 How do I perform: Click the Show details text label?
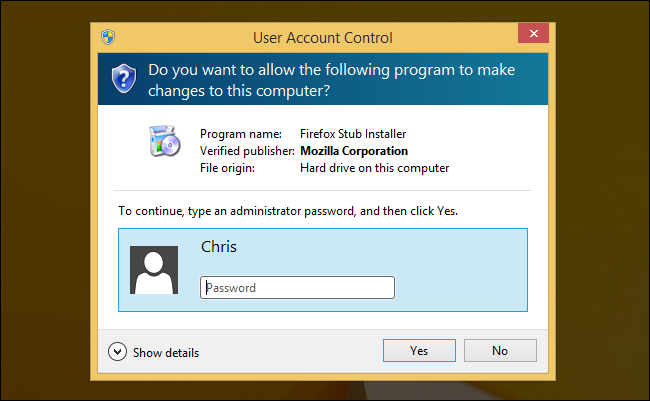(166, 352)
